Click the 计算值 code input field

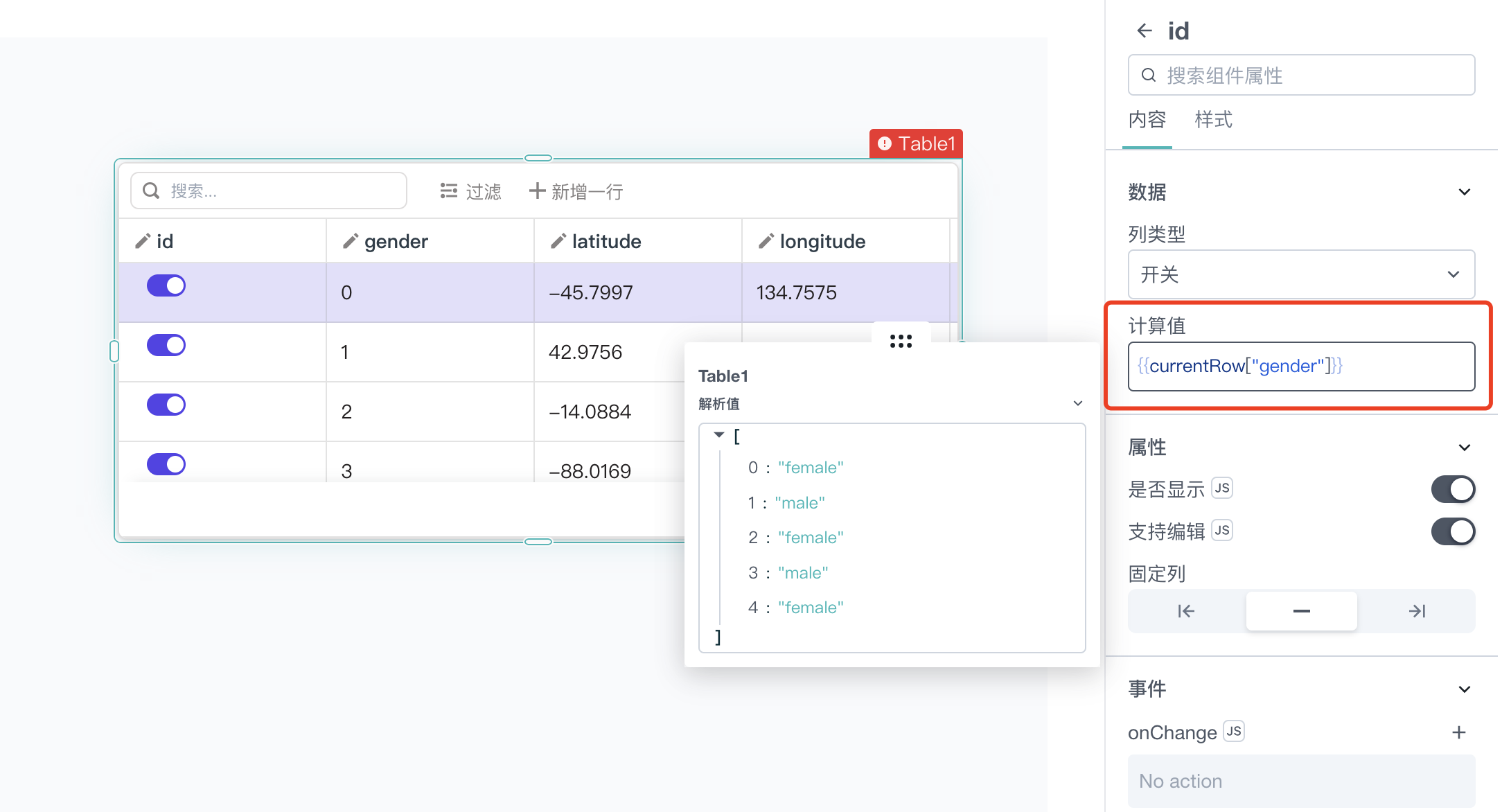(1301, 366)
